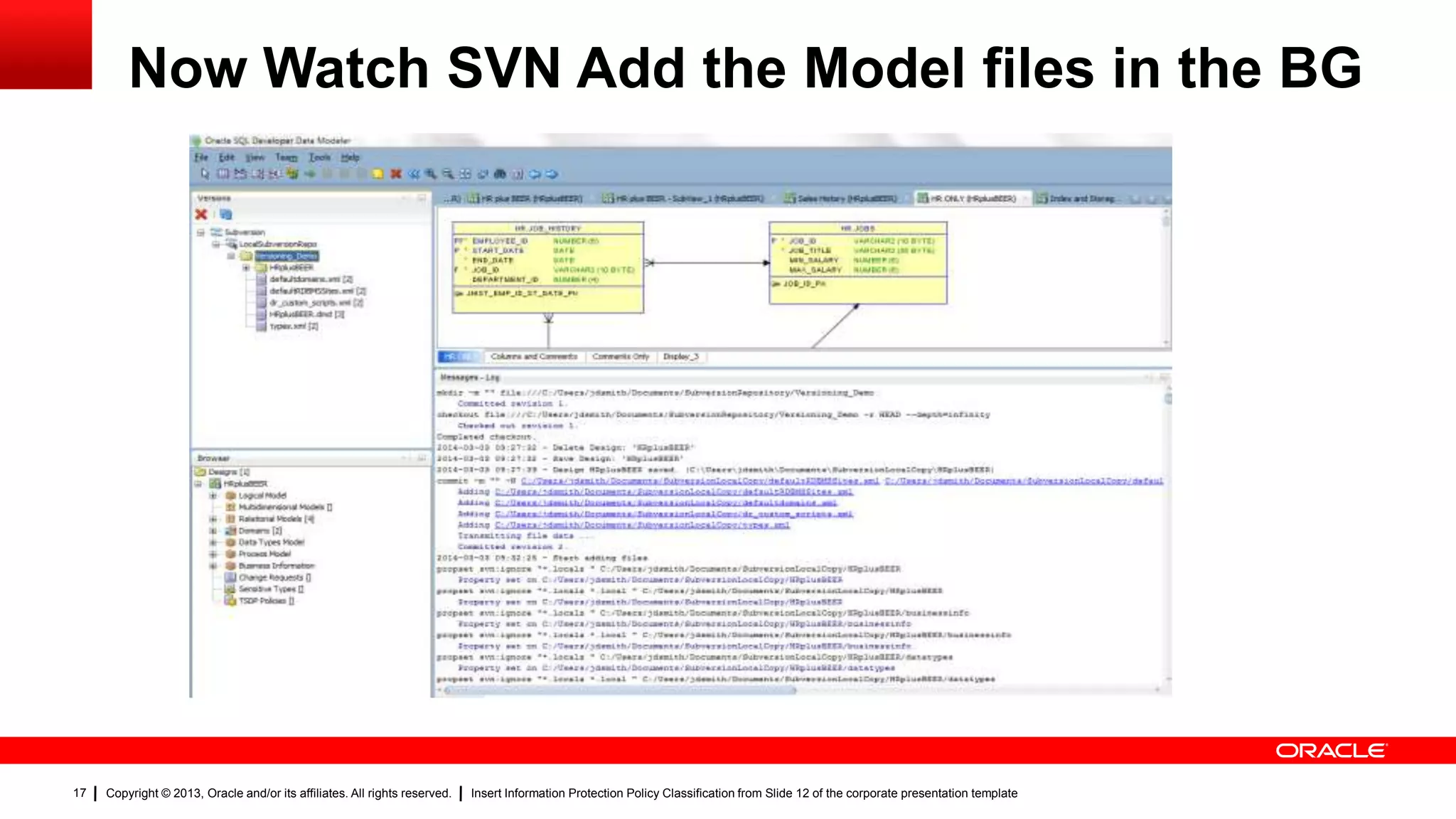
Task: Select the pointer arrow tool in the toolbar
Action: coord(205,173)
